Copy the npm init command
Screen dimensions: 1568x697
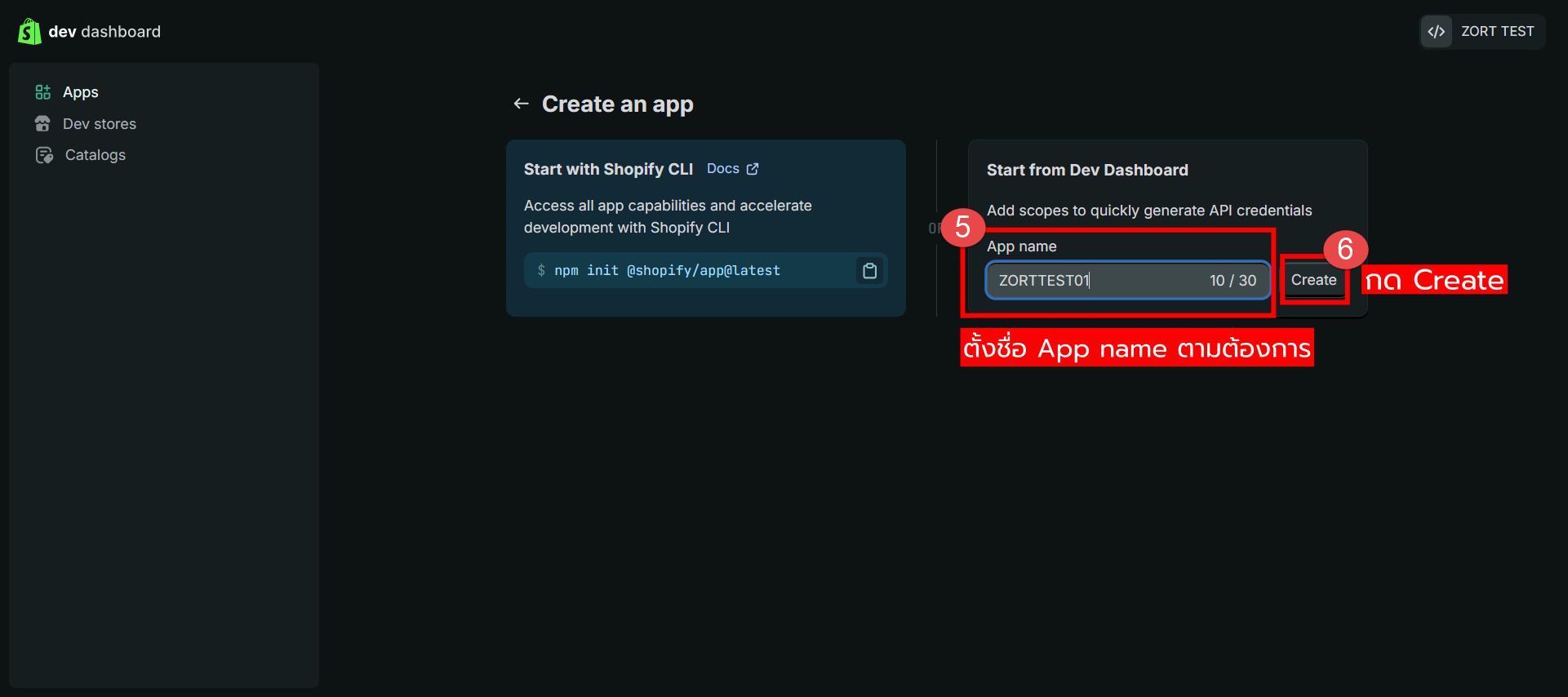pos(869,271)
